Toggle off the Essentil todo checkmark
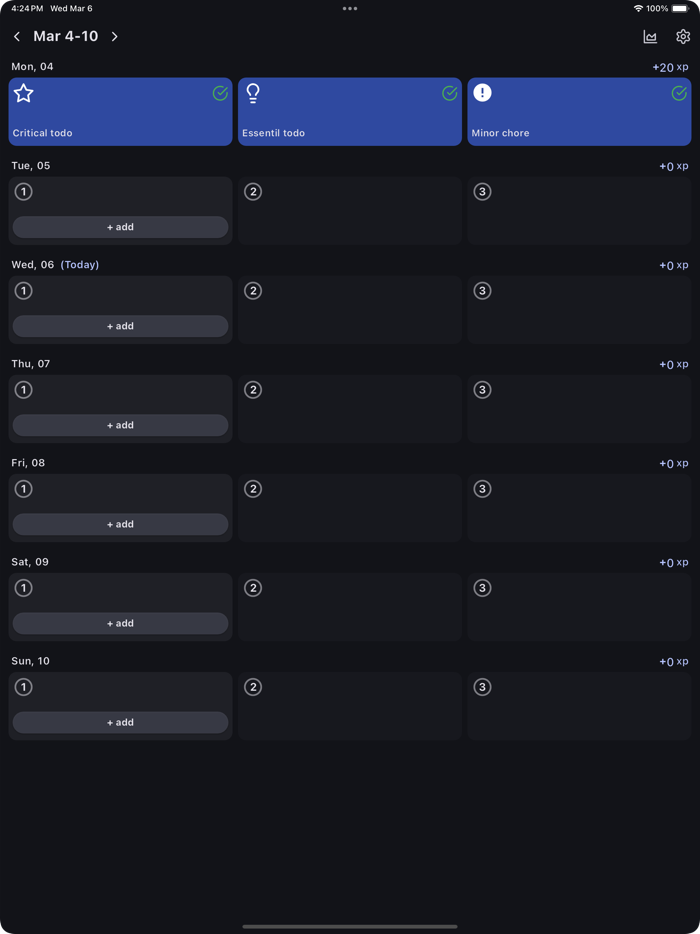Screen dimensions: 700x934 (x=450, y=93)
